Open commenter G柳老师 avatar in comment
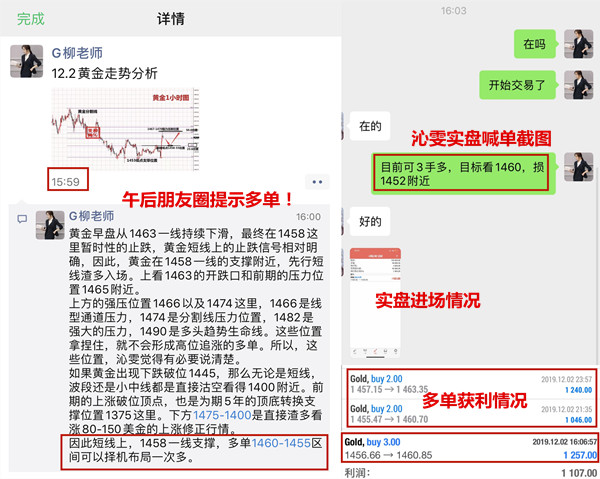Image resolution: width=600 pixels, height=479 pixels. tap(50, 225)
